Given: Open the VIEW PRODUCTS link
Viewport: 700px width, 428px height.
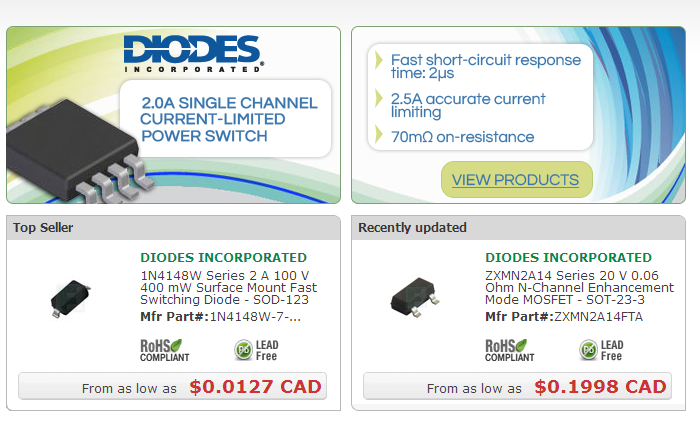Looking at the screenshot, I should (x=516, y=180).
